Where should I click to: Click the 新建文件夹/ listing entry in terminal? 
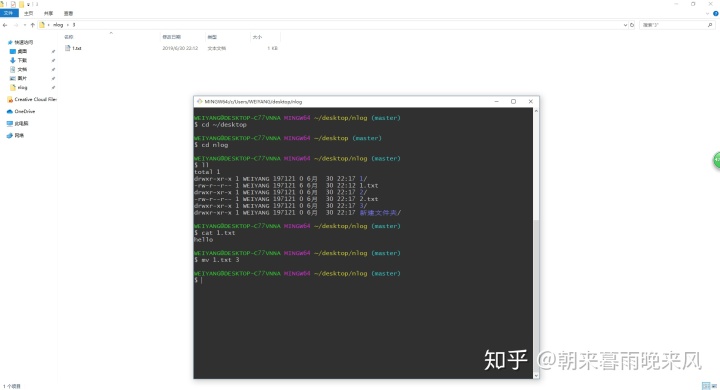380,213
